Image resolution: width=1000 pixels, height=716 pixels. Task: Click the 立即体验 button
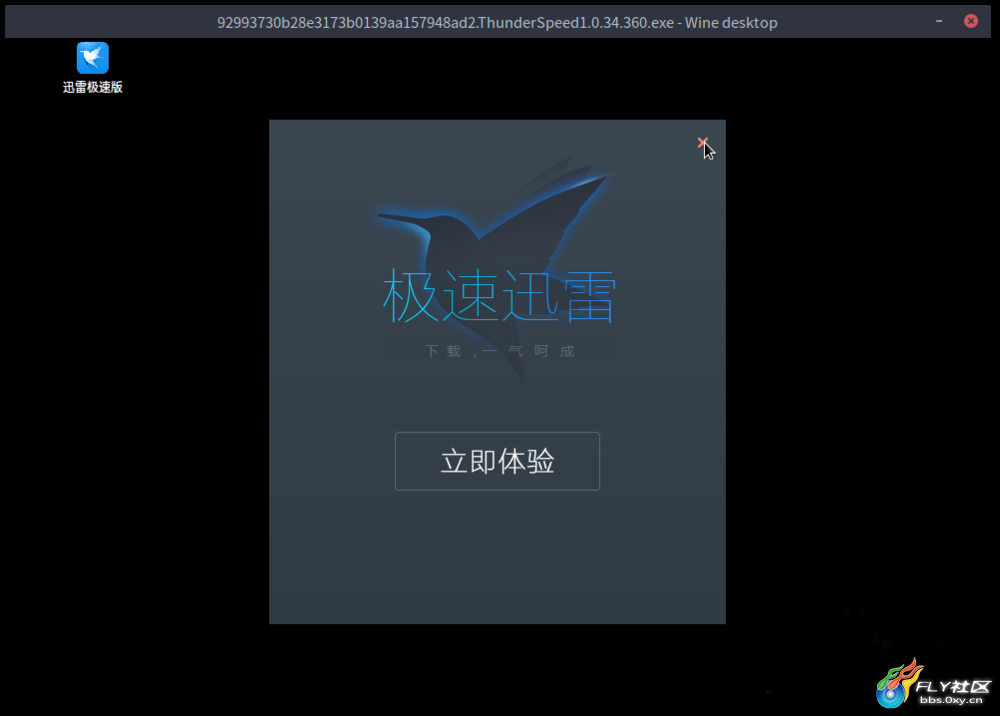[497, 461]
